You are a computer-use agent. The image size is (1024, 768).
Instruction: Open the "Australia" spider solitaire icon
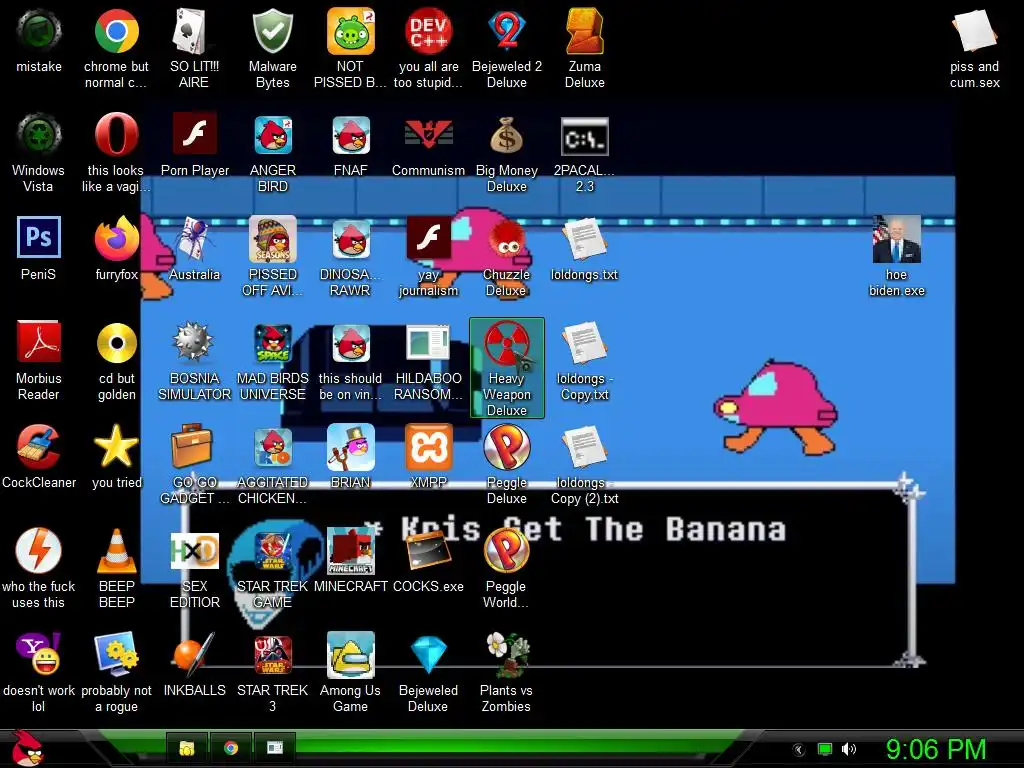[x=194, y=238]
